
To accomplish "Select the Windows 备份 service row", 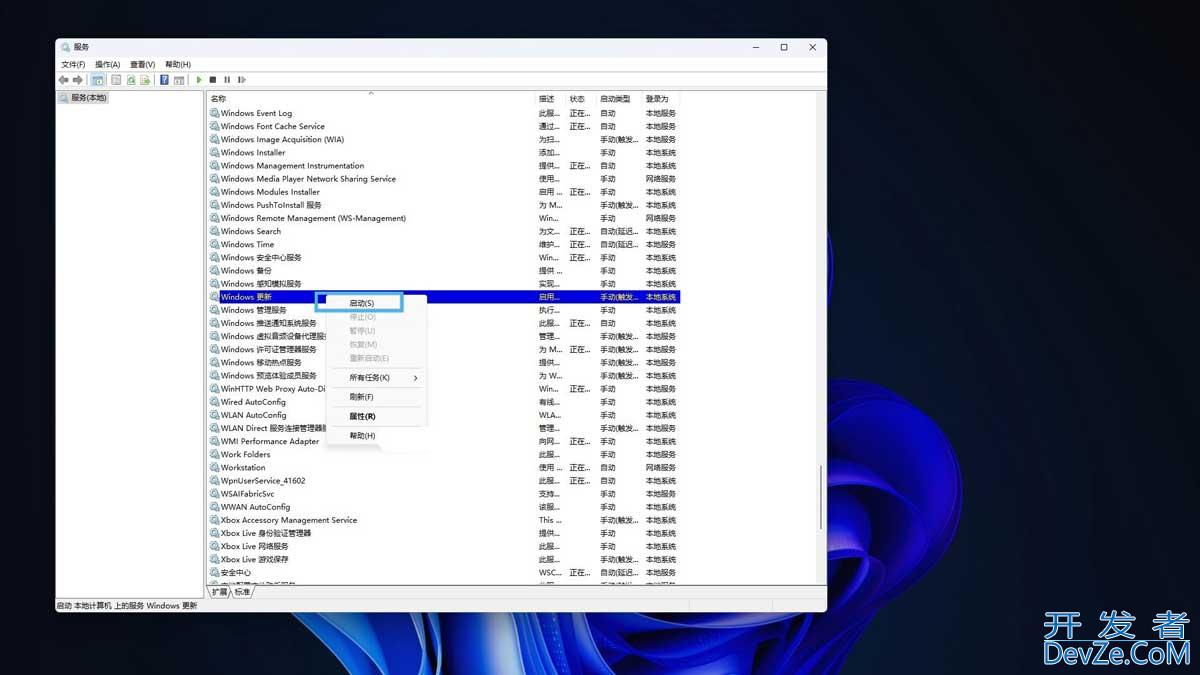I will click(x=444, y=271).
